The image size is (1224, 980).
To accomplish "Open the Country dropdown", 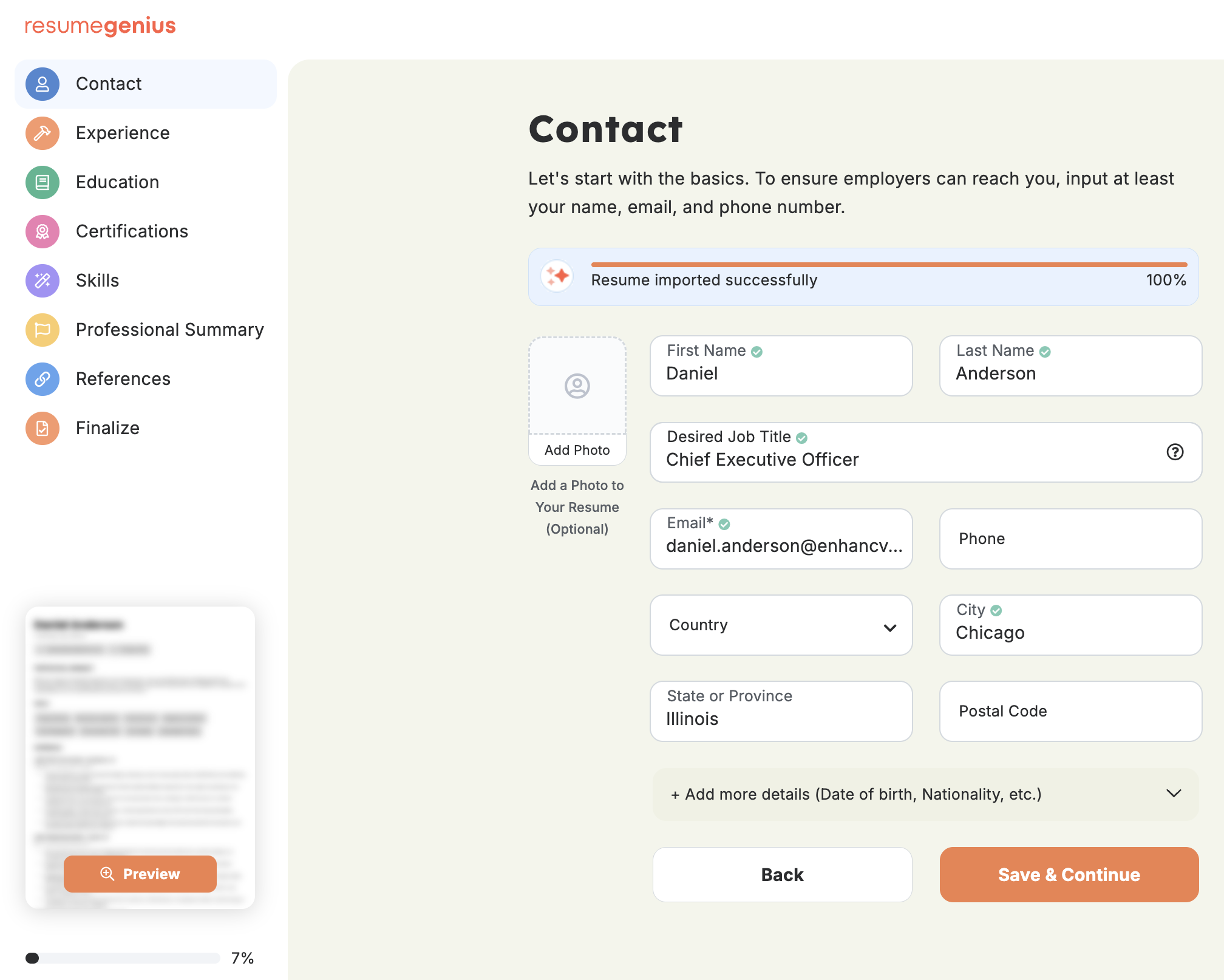I will [x=781, y=625].
